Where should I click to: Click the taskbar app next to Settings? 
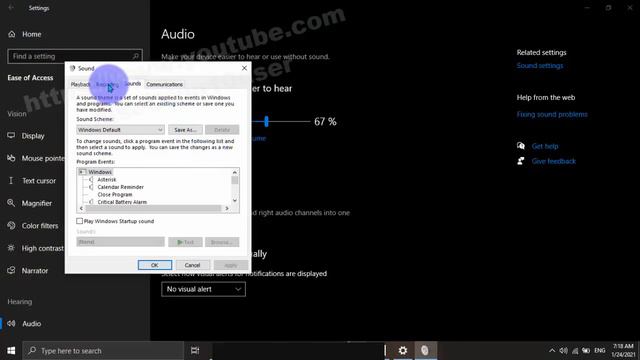[x=425, y=351]
